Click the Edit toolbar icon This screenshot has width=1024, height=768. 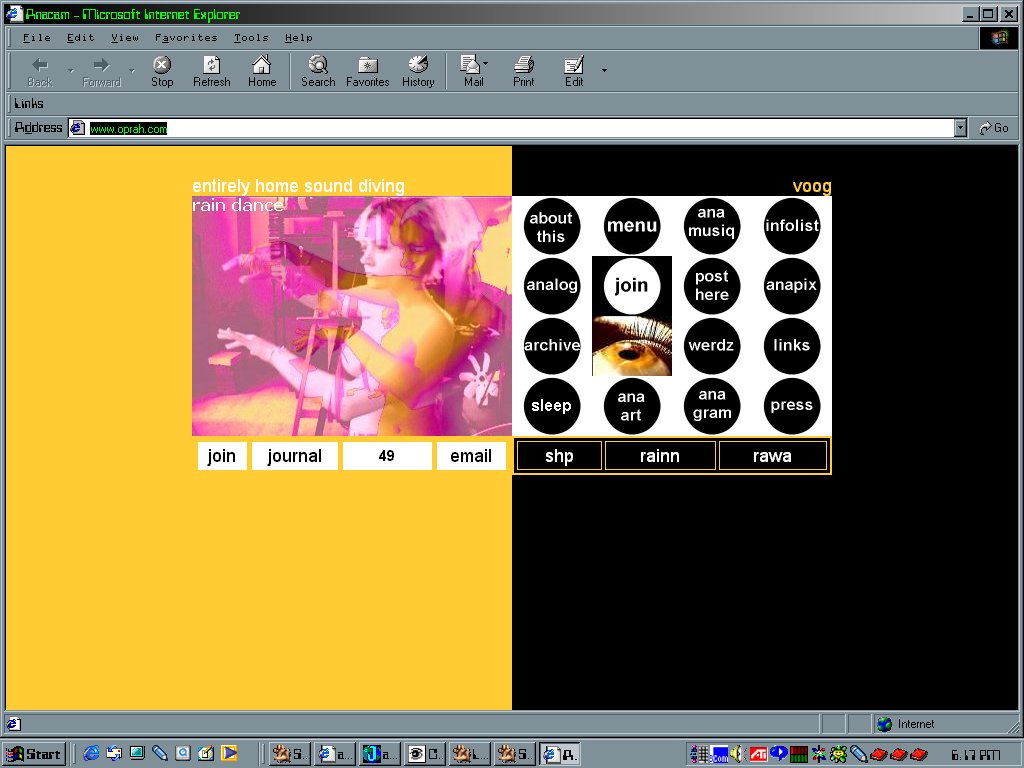573,71
